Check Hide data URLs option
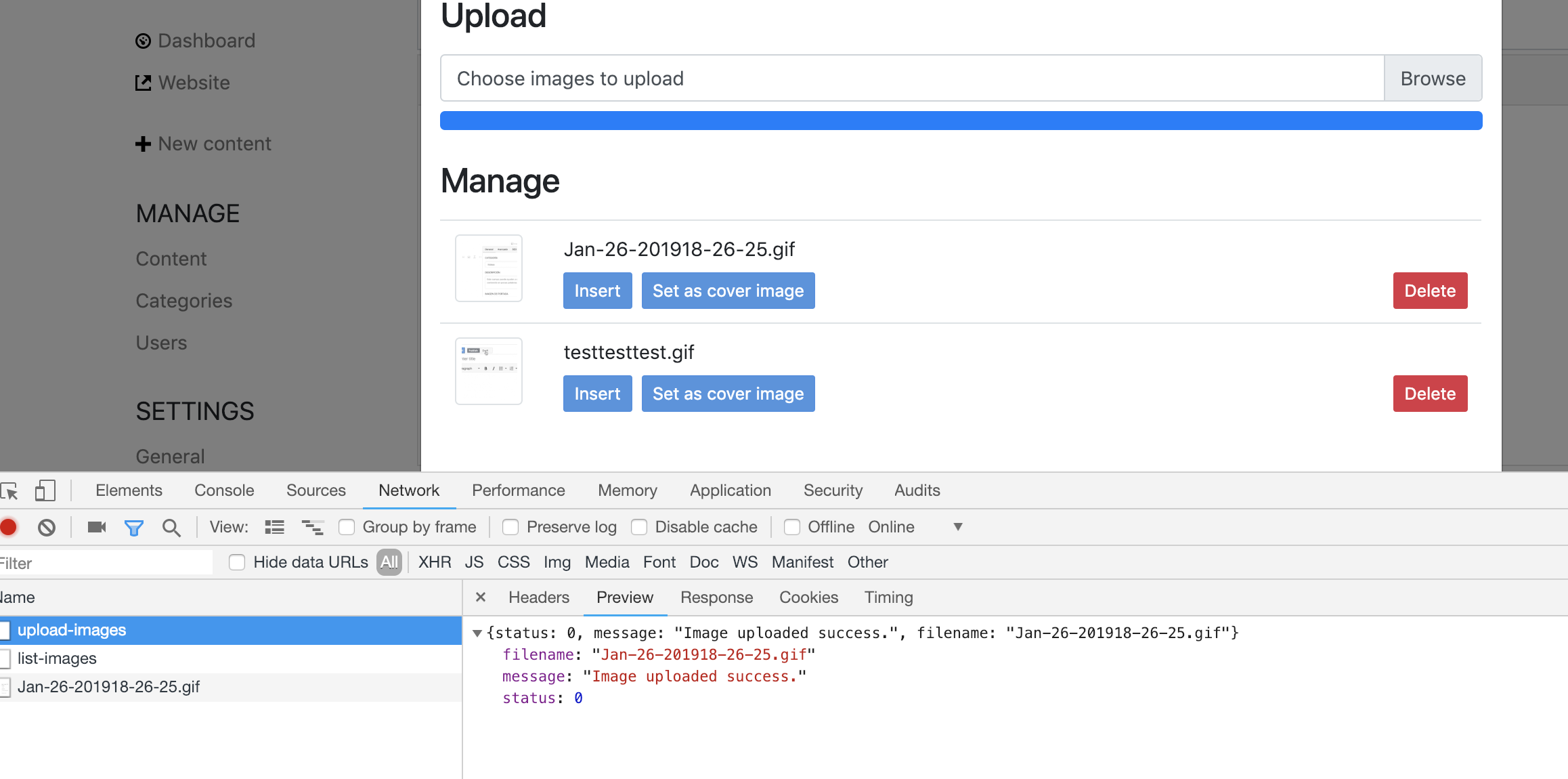Viewport: 1568px width, 779px height. point(237,562)
